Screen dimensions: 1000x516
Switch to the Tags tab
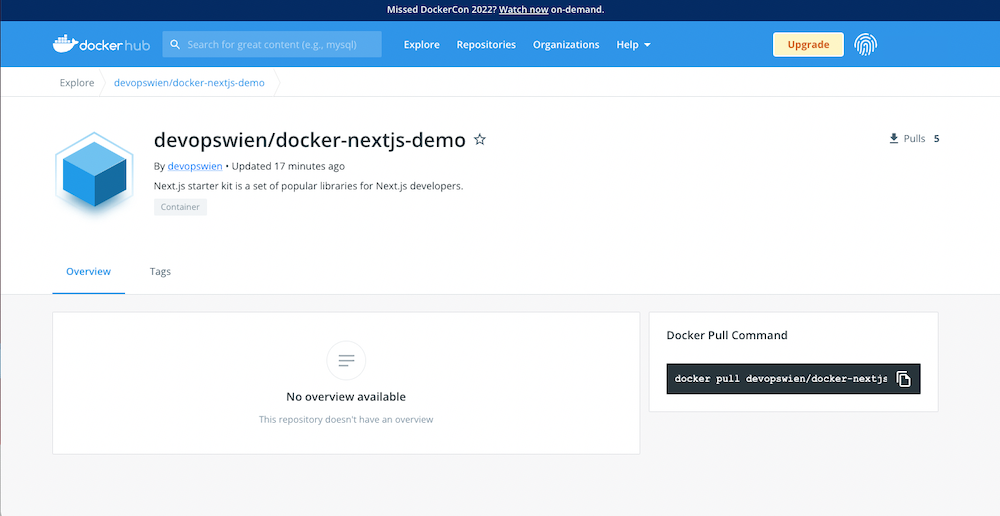160,272
